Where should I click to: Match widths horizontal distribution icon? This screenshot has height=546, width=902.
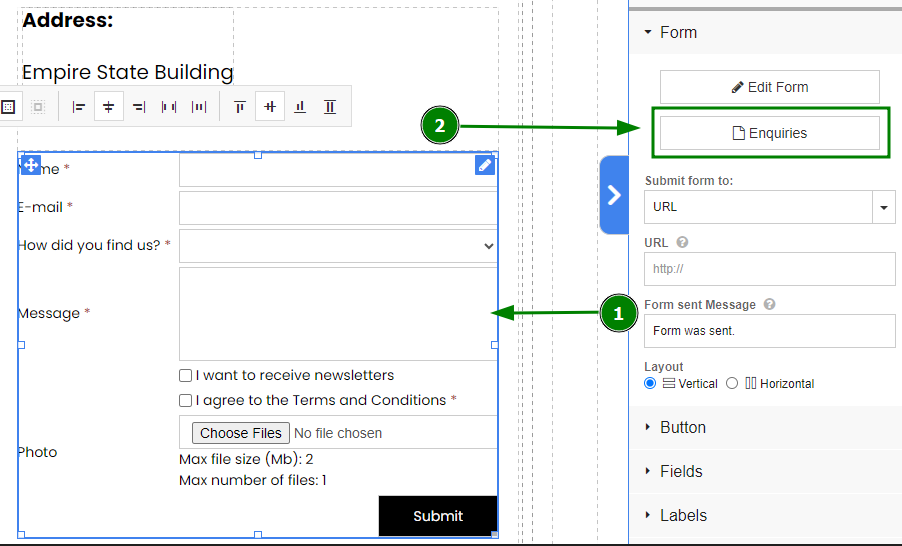coord(198,107)
